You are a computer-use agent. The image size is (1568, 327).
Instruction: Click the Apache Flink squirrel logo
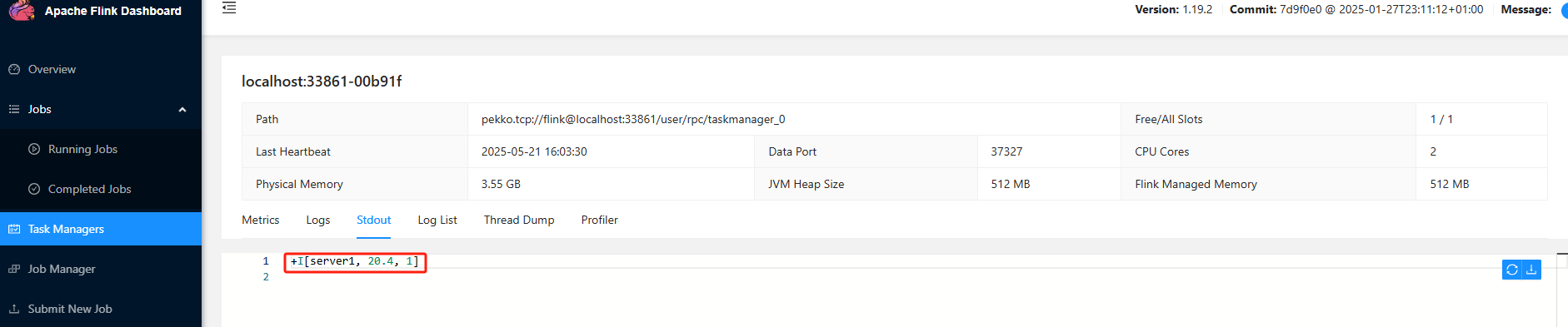coord(22,10)
